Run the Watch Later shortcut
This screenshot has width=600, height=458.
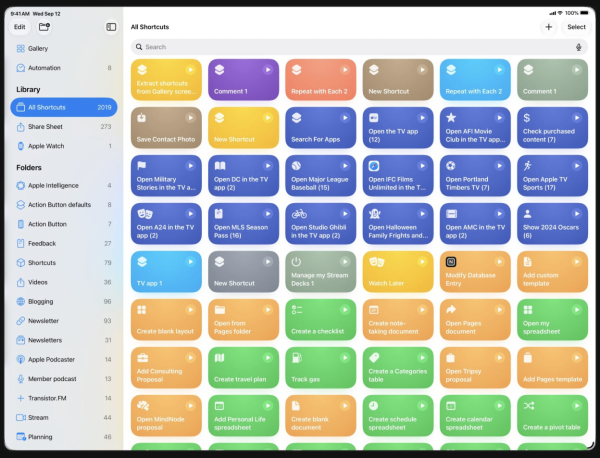coord(422,262)
